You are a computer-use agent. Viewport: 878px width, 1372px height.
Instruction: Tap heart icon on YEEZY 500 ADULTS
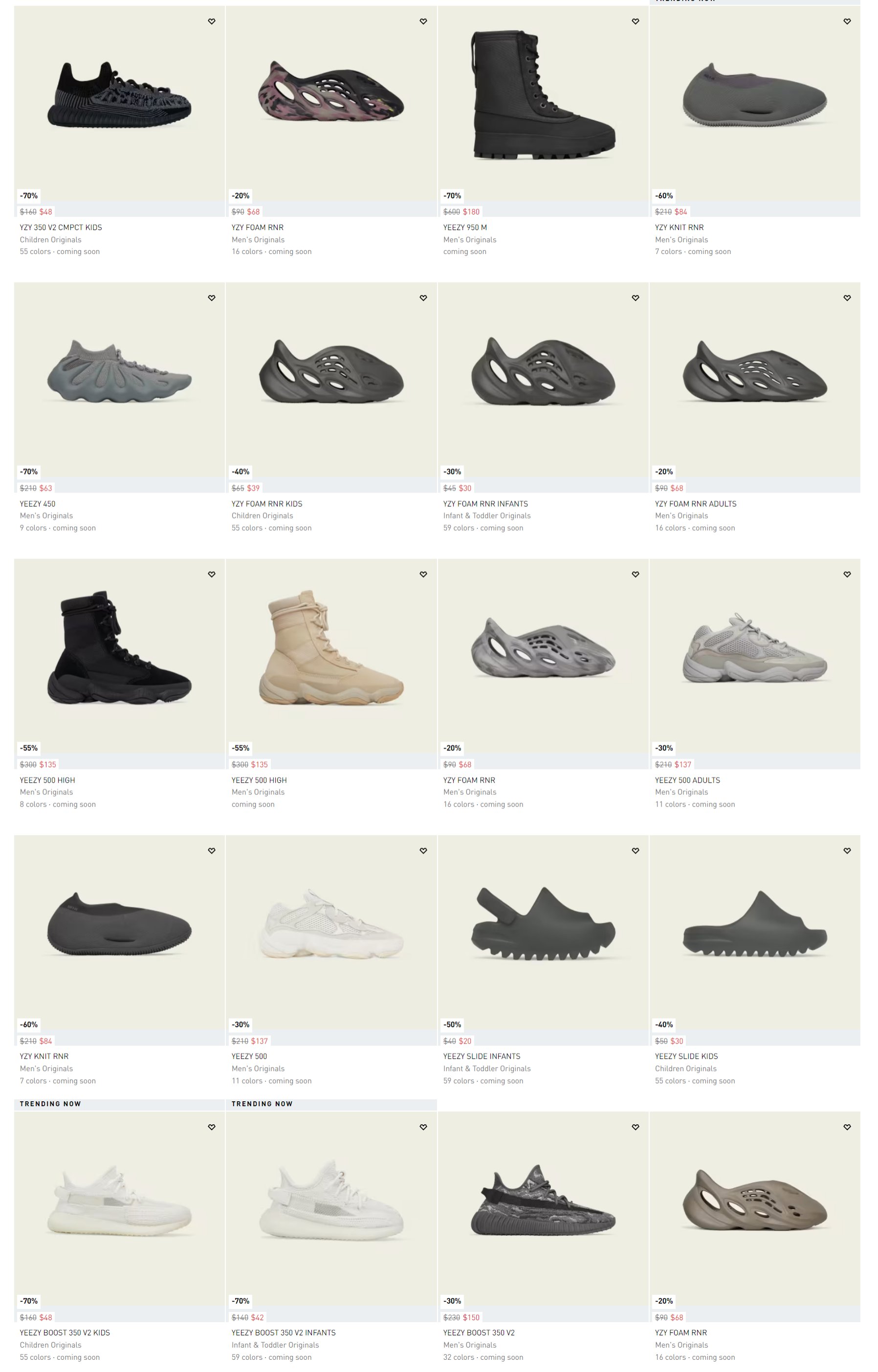point(847,574)
